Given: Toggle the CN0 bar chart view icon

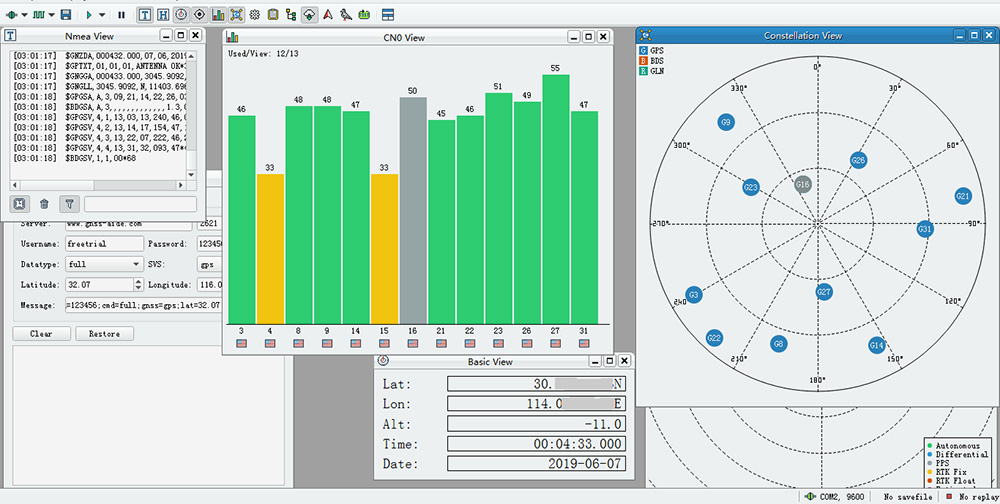Looking at the screenshot, I should click(x=218, y=15).
